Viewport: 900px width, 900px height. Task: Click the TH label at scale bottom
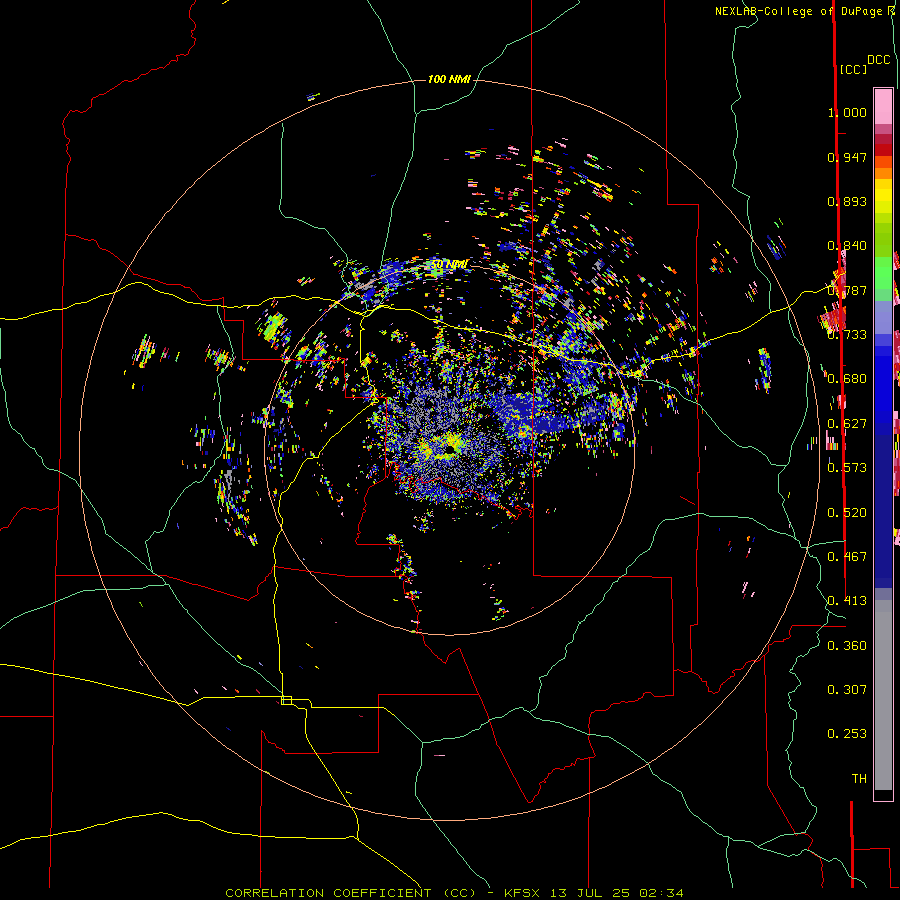859,778
